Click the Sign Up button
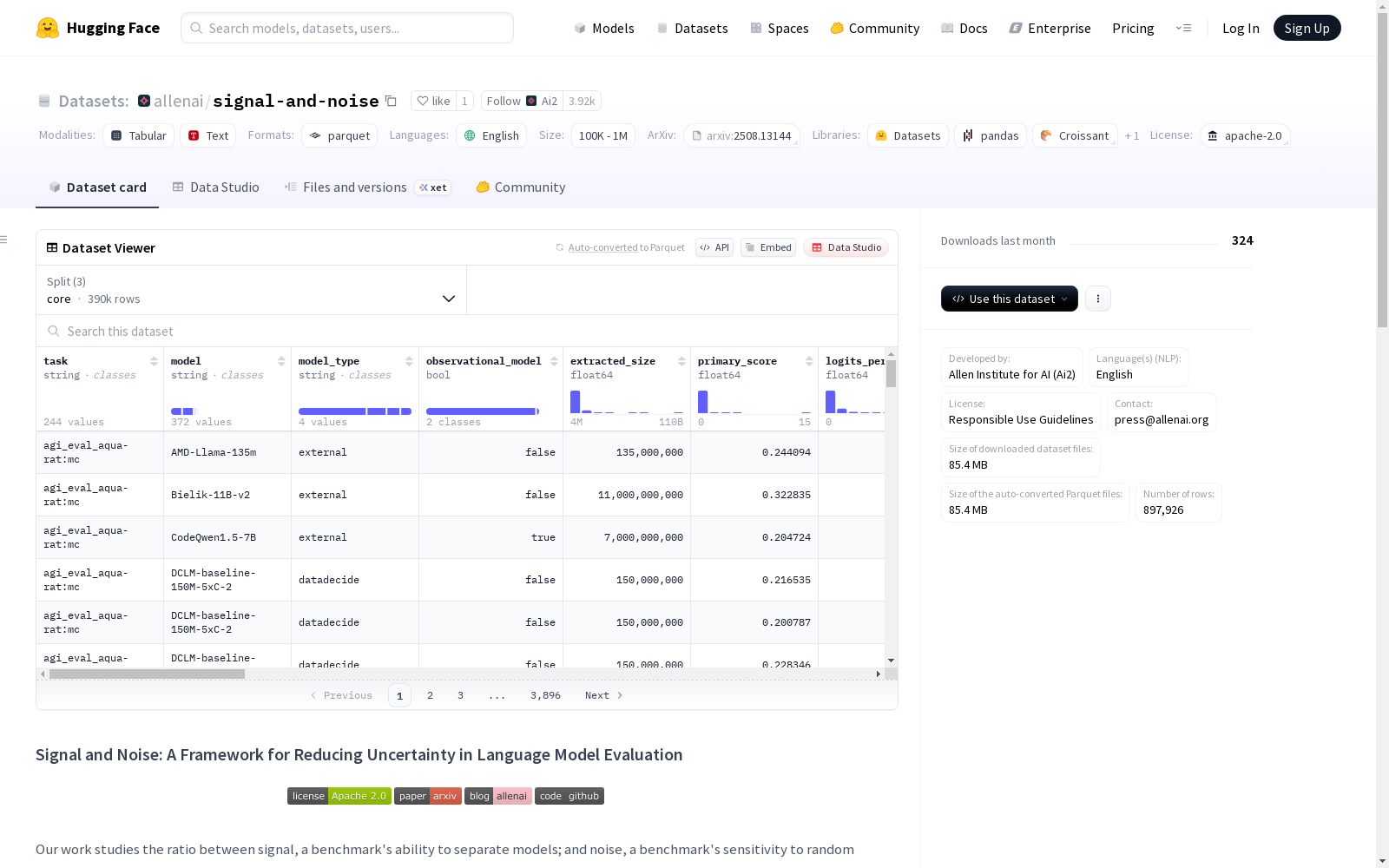Image resolution: width=1389 pixels, height=868 pixels. [1307, 28]
